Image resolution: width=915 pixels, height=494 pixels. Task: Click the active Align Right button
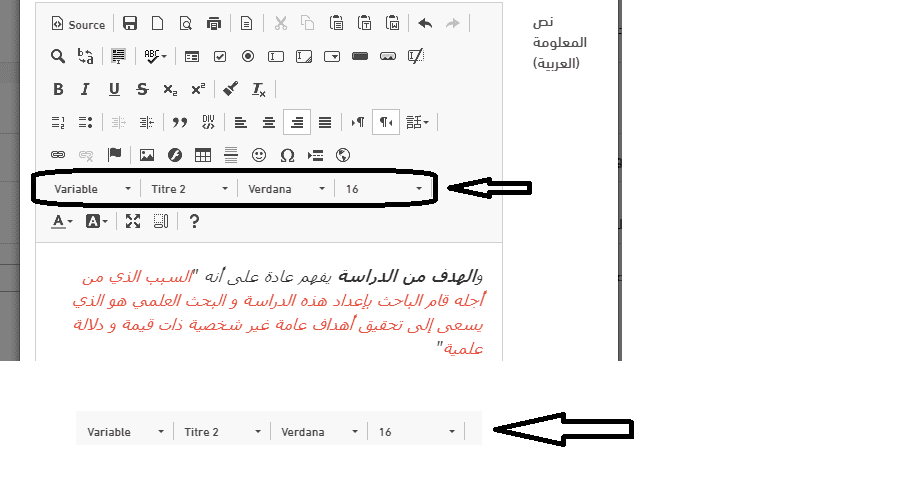click(x=296, y=122)
